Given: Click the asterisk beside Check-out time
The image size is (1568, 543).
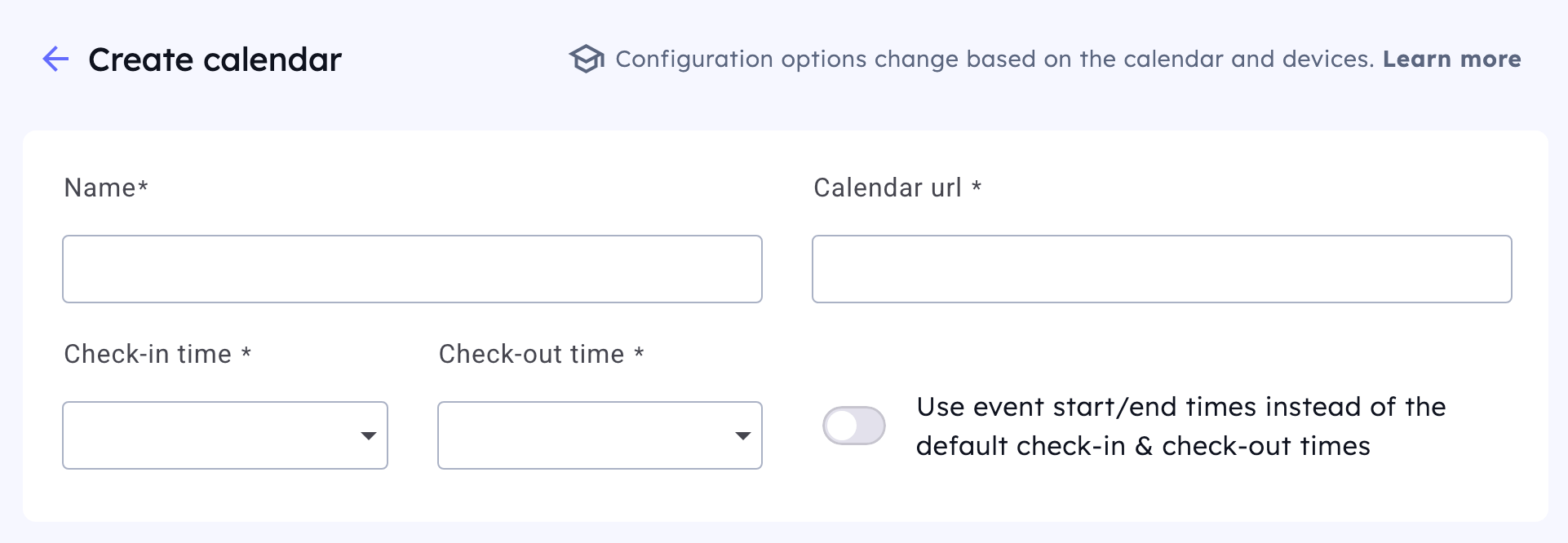Looking at the screenshot, I should tap(639, 353).
